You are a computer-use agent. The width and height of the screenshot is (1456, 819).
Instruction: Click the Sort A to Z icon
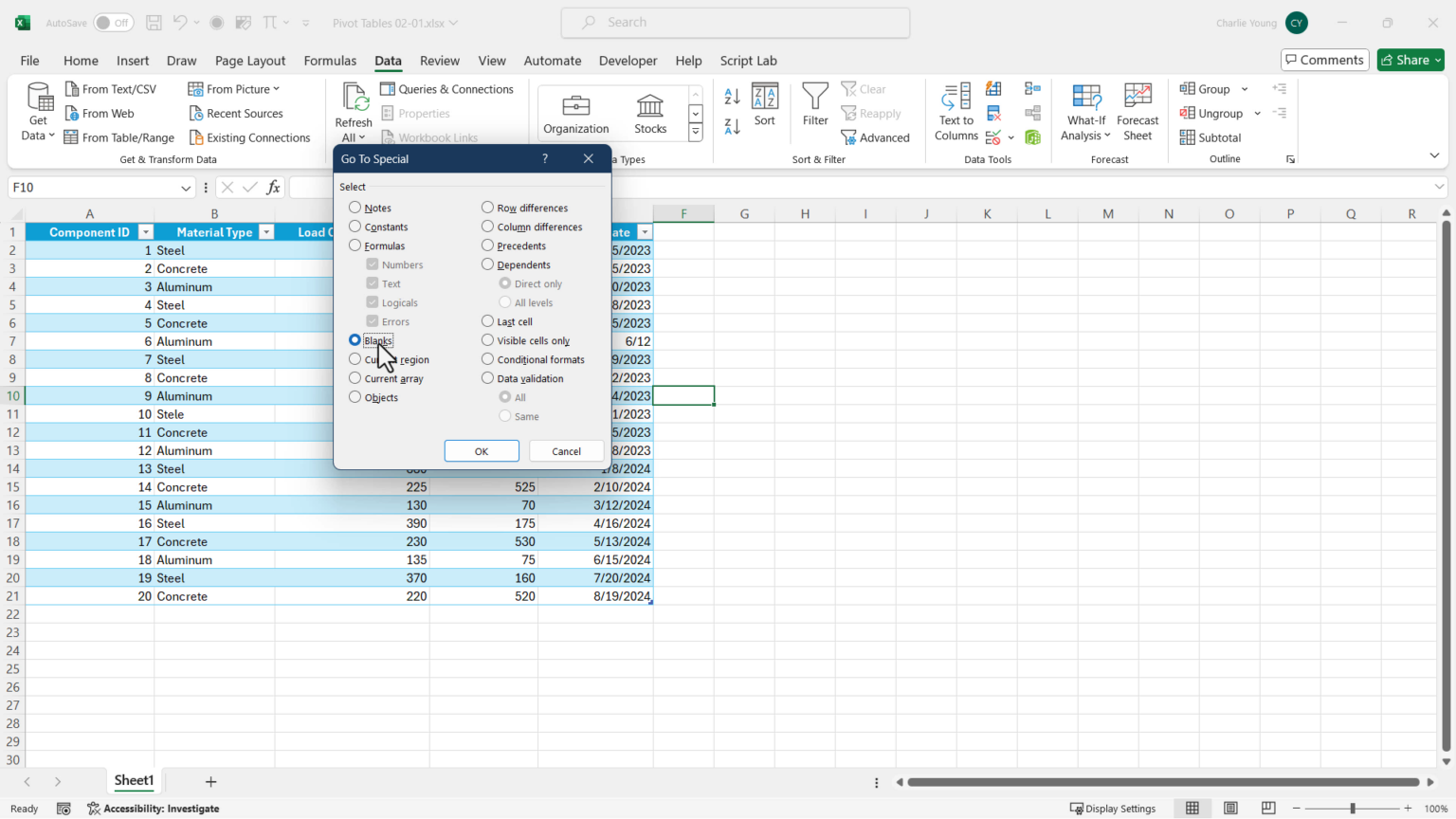click(x=732, y=97)
